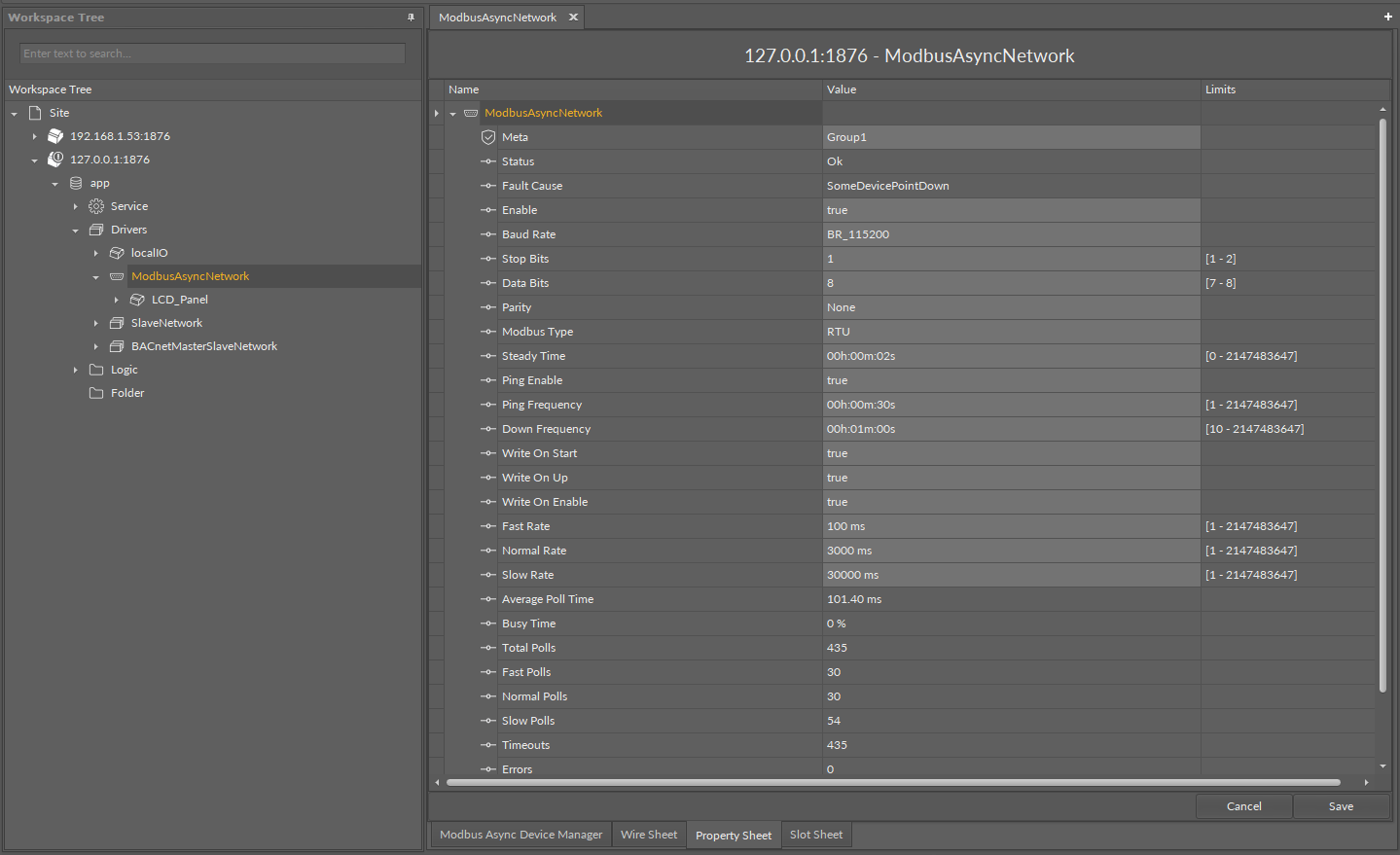Click the localIO cube icon

coord(117,253)
